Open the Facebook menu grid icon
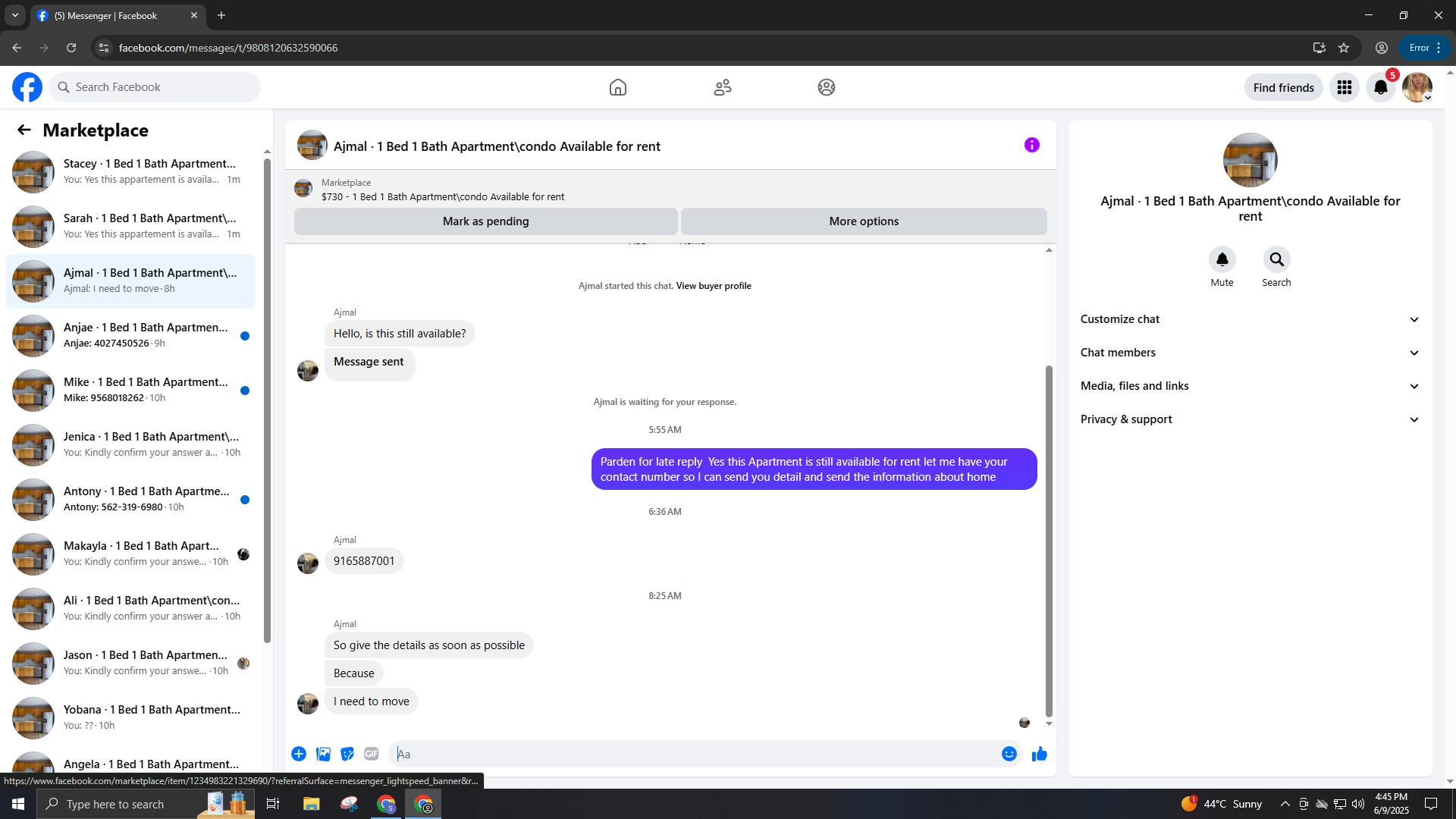Image resolution: width=1456 pixels, height=819 pixels. pyautogui.click(x=1345, y=87)
